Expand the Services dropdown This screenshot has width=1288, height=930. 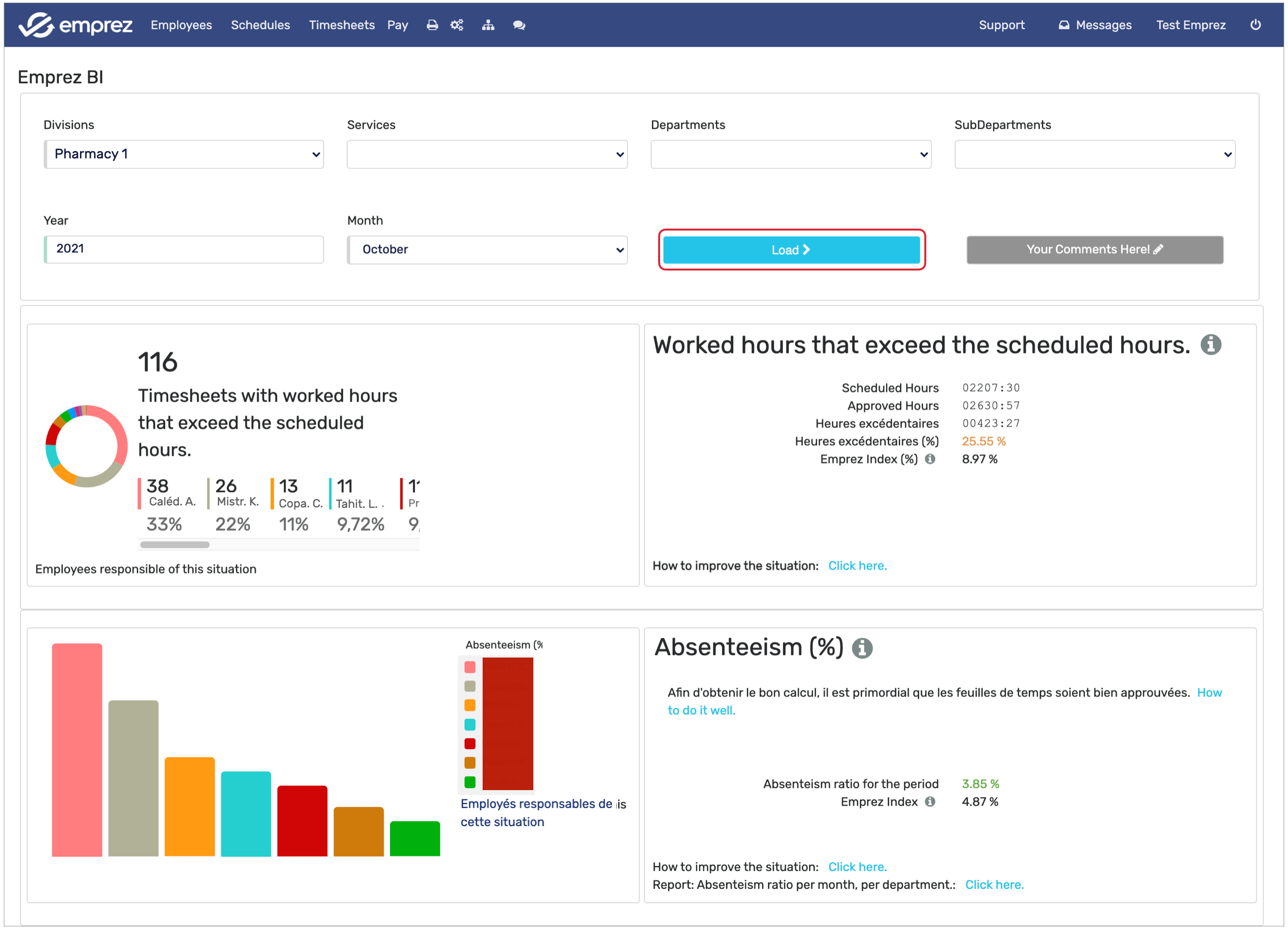487,155
